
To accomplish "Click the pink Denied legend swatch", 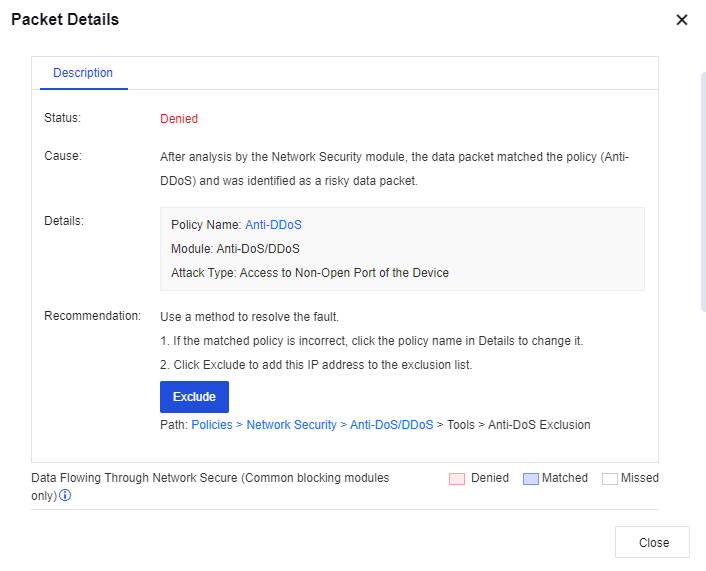I will click(x=457, y=479).
